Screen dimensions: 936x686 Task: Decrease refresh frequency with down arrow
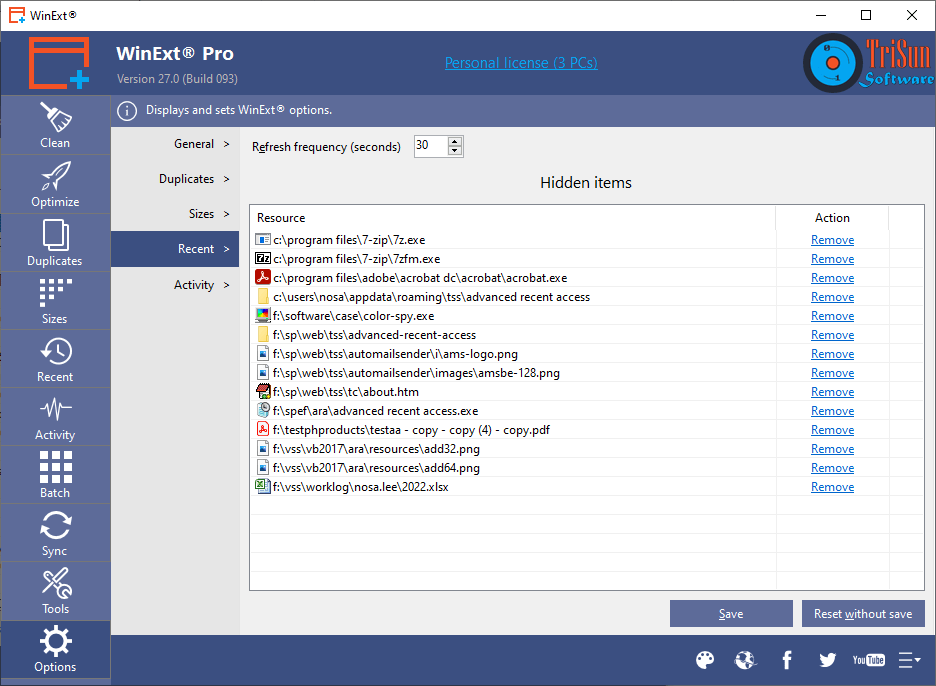pyautogui.click(x=455, y=150)
